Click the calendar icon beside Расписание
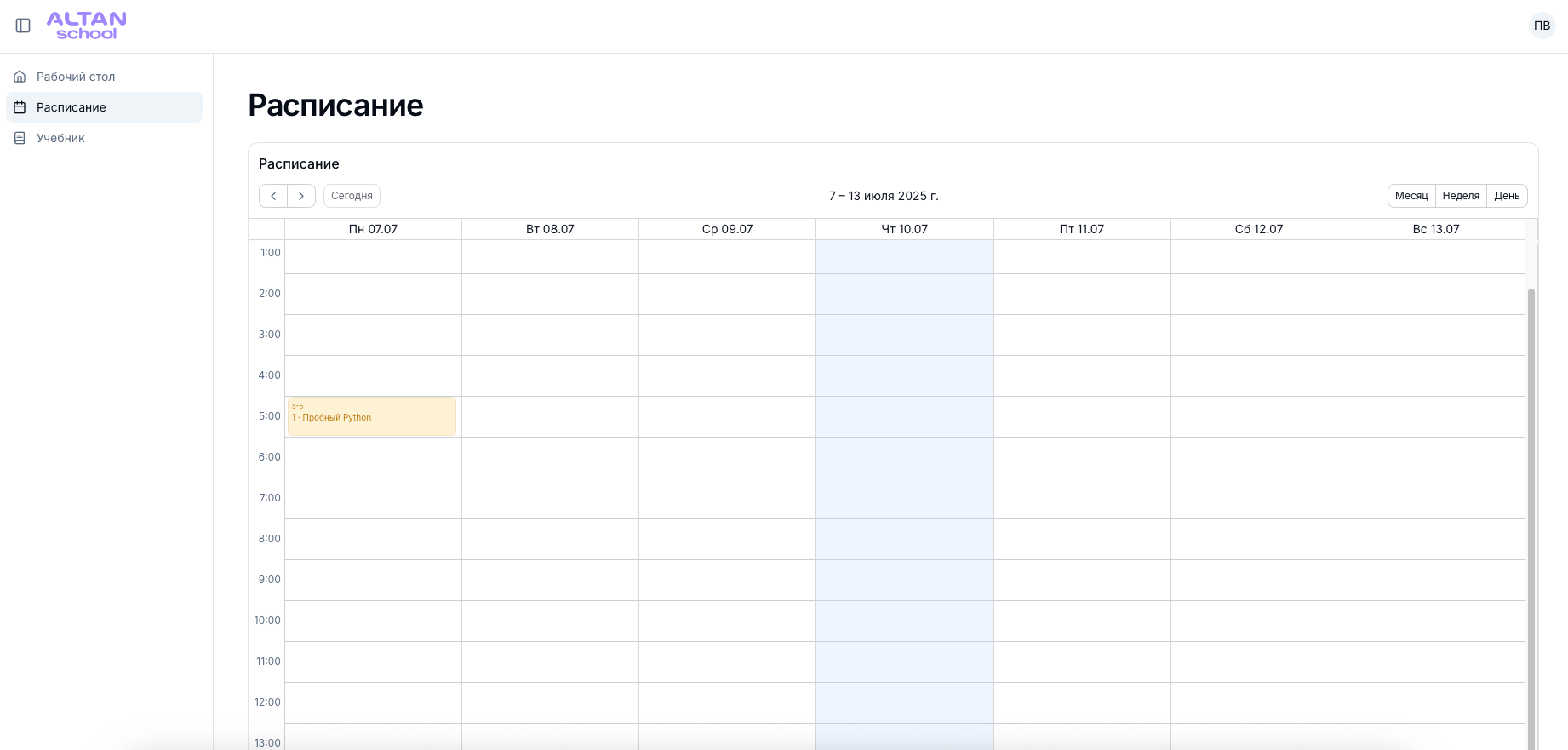Viewport: 1568px width, 750px height. [20, 107]
